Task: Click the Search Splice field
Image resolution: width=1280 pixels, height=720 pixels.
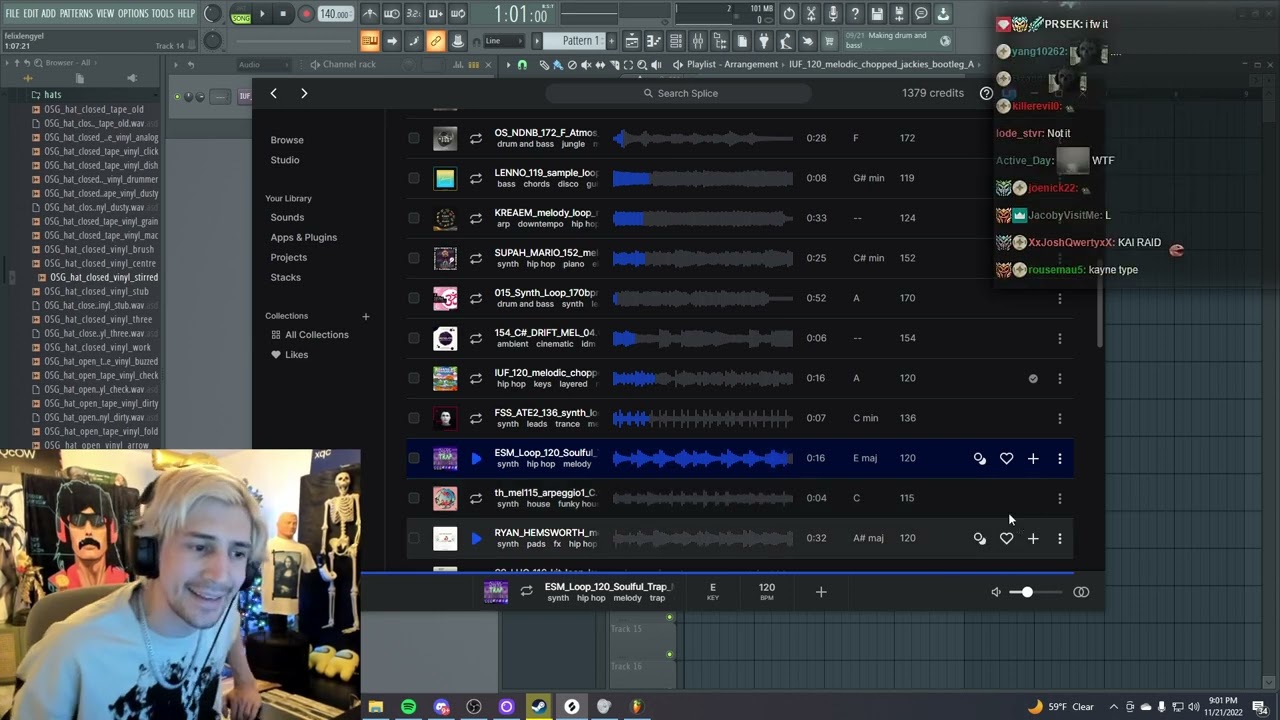Action: click(679, 93)
